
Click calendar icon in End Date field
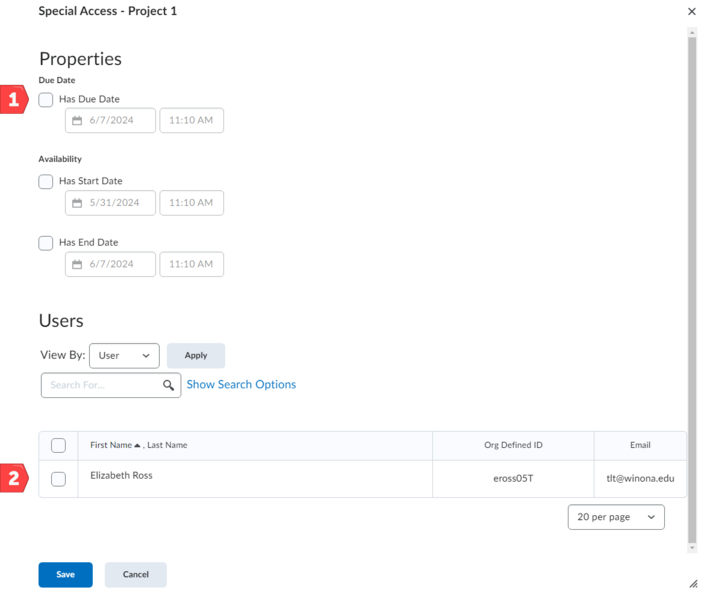click(x=77, y=264)
